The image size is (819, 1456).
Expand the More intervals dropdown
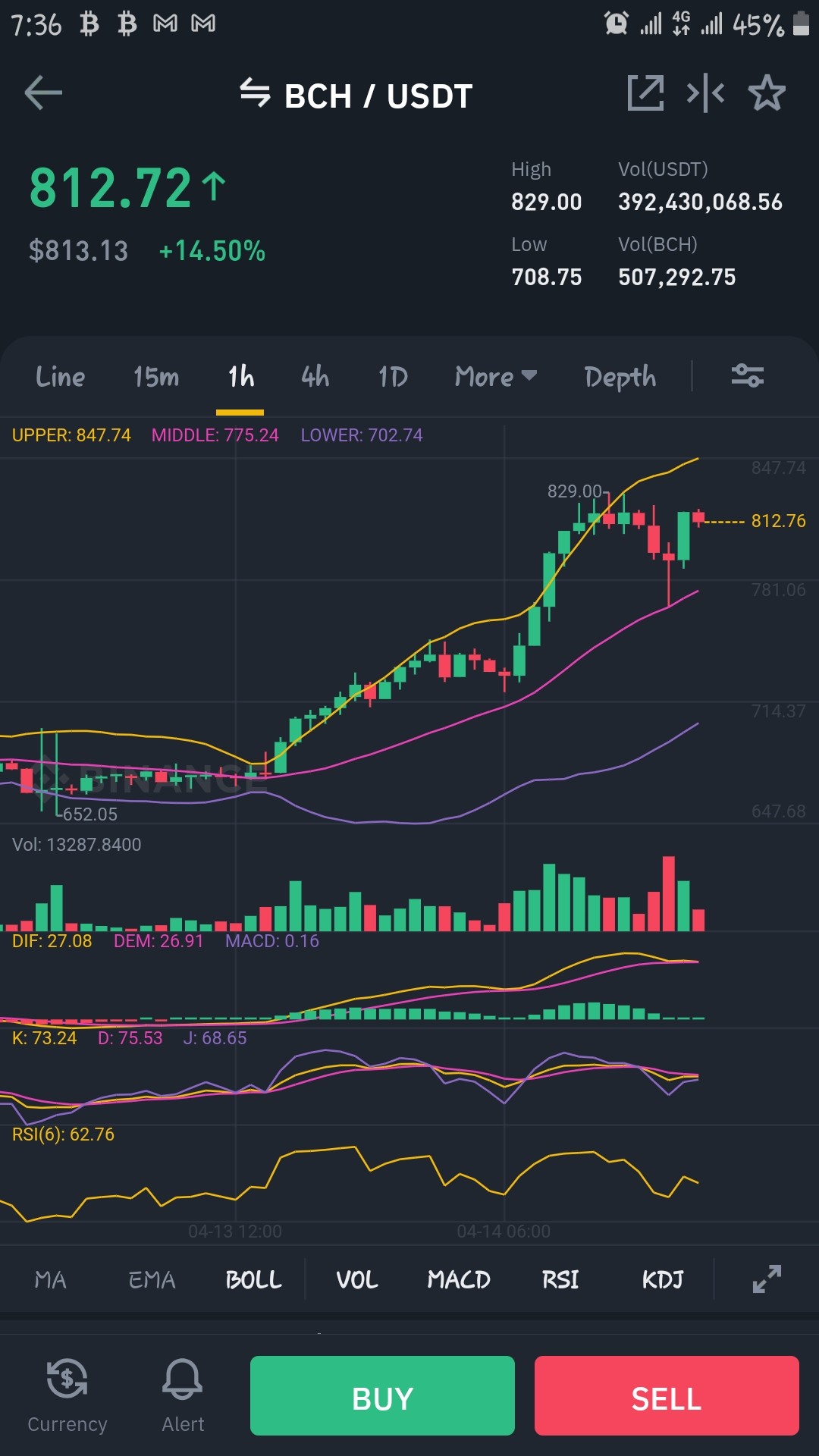tap(496, 376)
